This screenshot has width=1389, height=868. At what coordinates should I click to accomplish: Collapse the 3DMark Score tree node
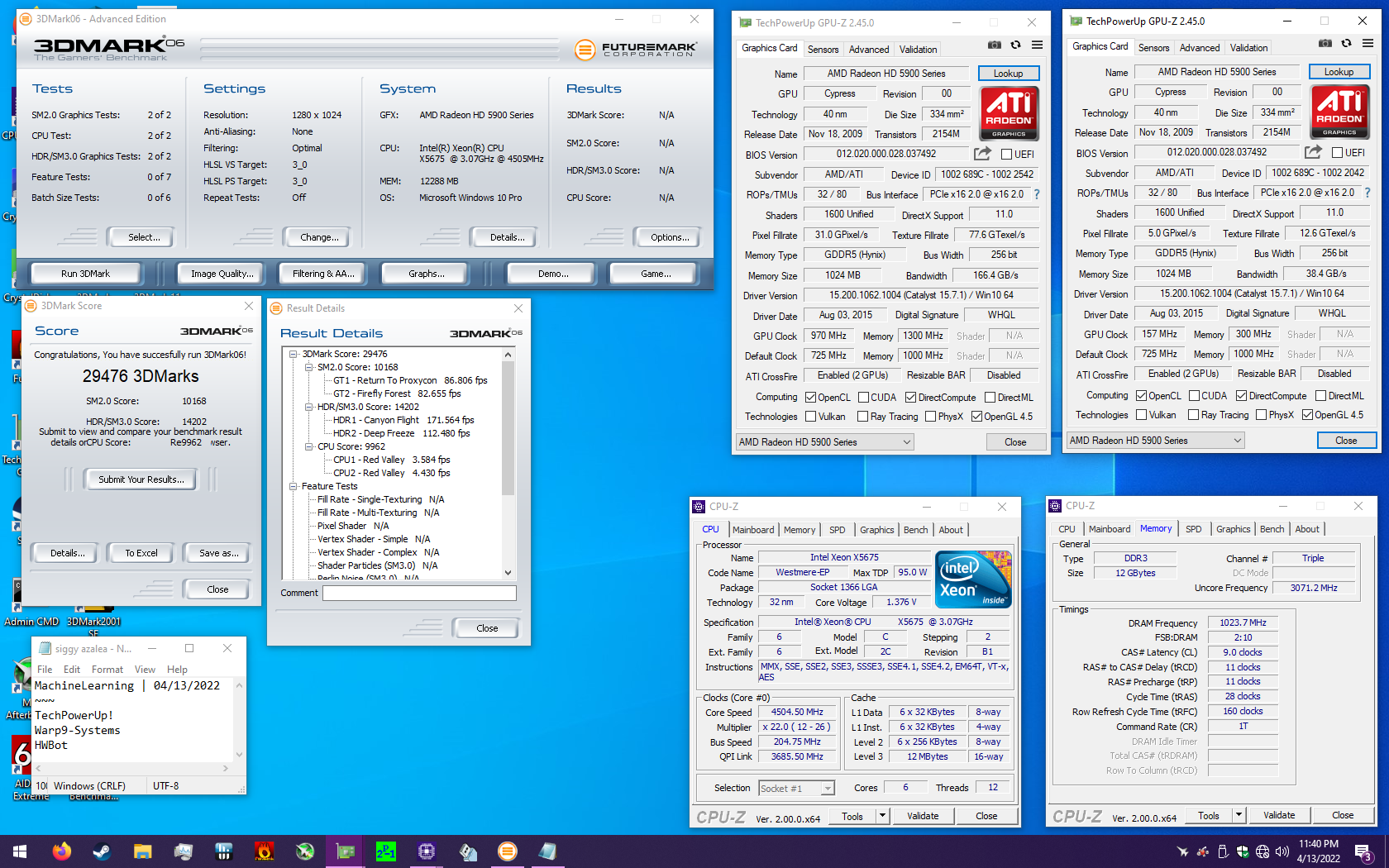(x=294, y=354)
